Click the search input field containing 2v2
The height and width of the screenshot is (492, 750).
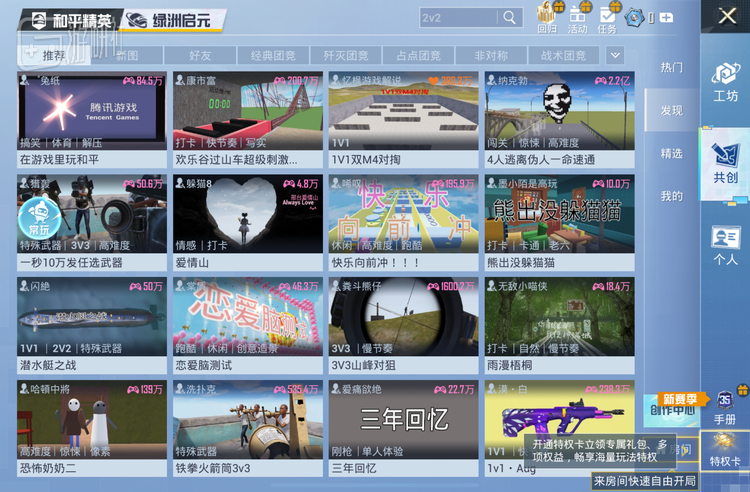coord(458,18)
